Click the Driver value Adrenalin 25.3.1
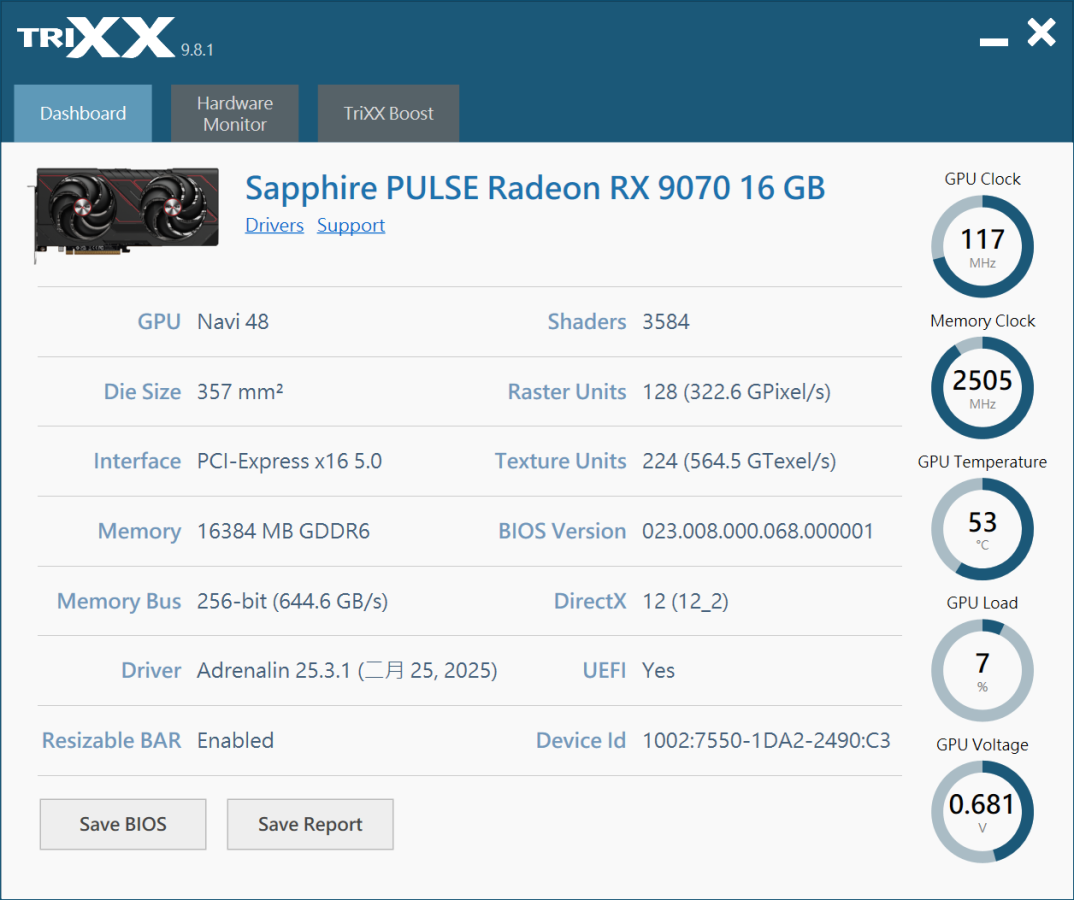 point(347,671)
